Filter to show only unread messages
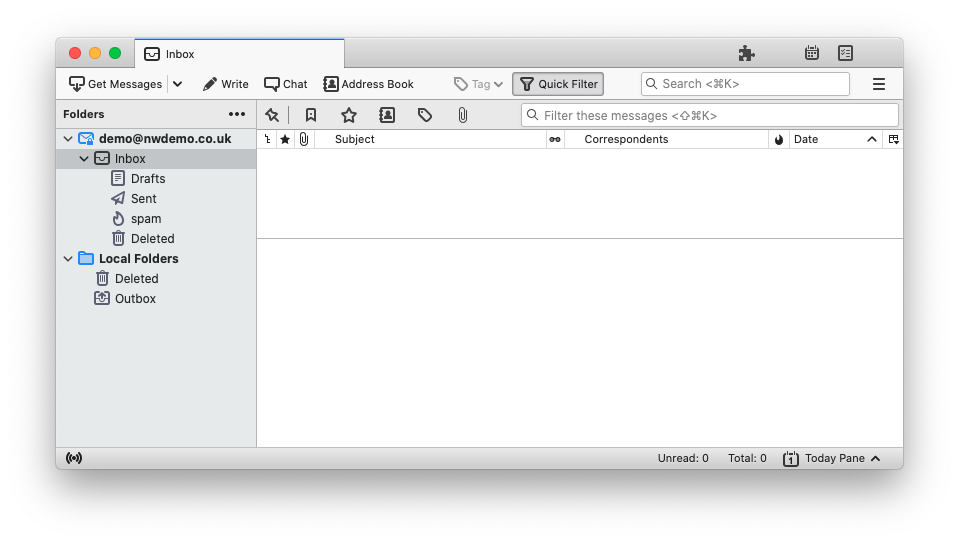 [x=311, y=115]
